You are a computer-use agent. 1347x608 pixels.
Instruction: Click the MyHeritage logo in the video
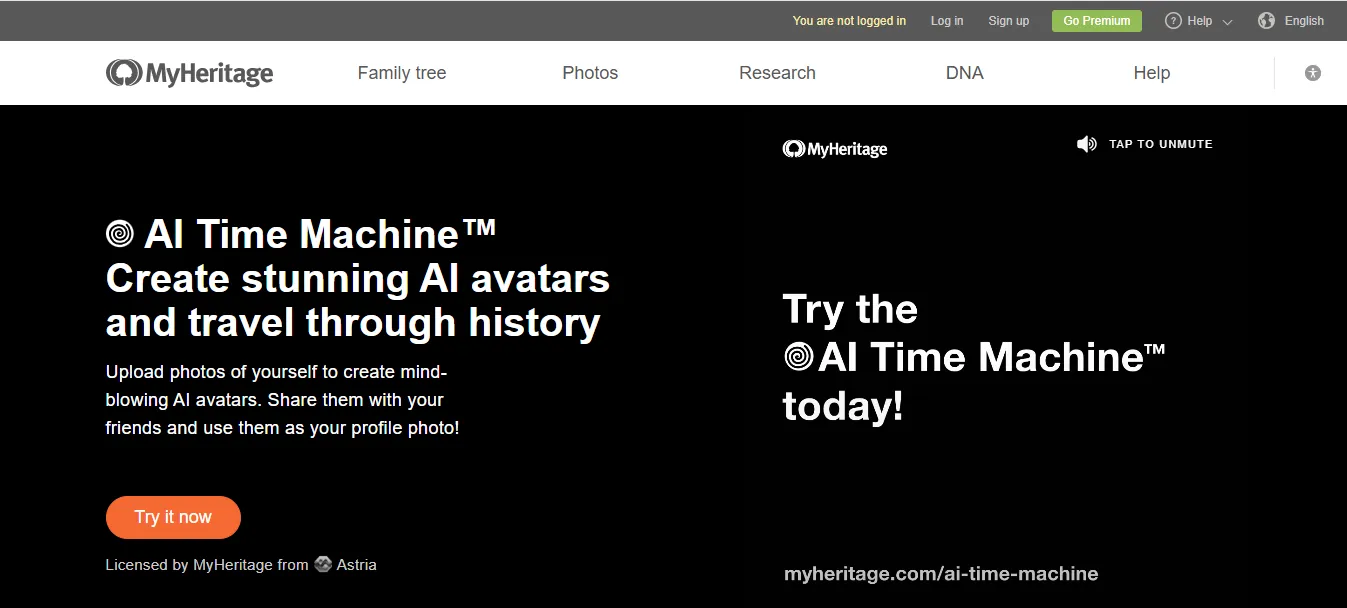point(835,149)
